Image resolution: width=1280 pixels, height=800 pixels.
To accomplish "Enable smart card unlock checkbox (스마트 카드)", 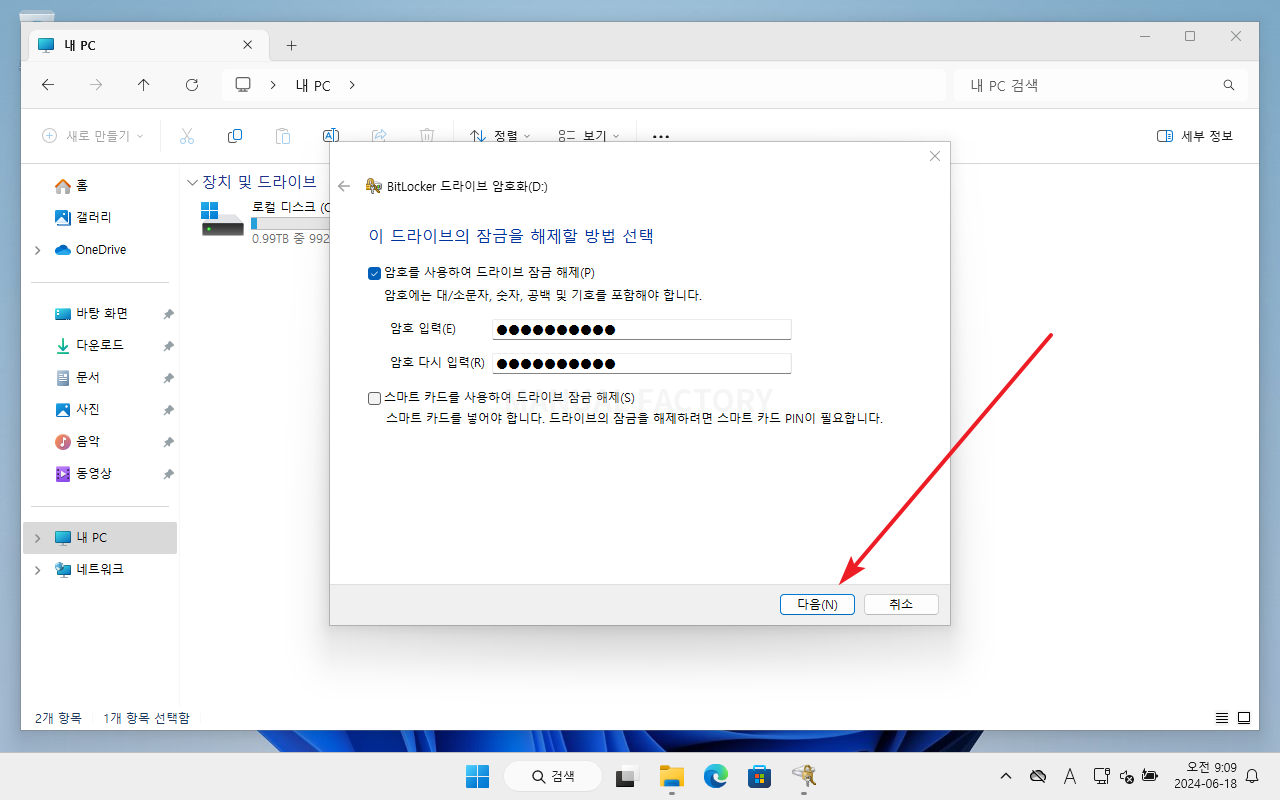I will tap(375, 398).
